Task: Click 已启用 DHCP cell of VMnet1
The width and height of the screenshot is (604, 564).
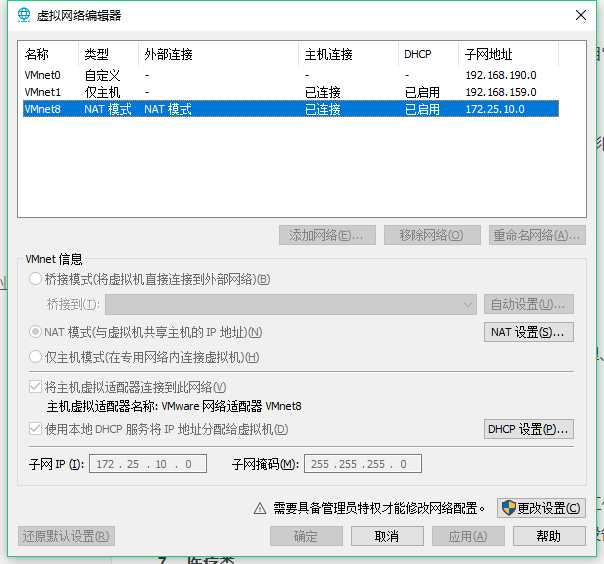Action: 422,92
